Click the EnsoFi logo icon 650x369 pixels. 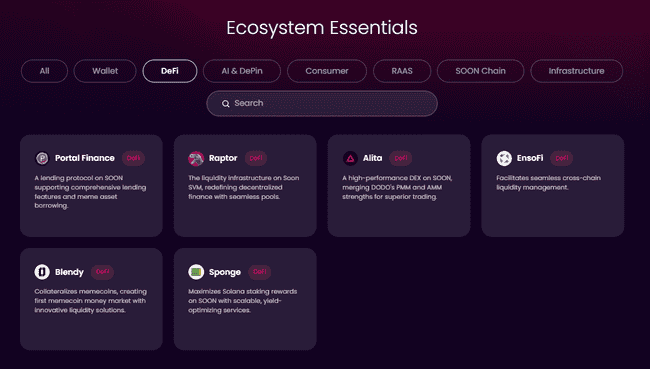pyautogui.click(x=504, y=158)
